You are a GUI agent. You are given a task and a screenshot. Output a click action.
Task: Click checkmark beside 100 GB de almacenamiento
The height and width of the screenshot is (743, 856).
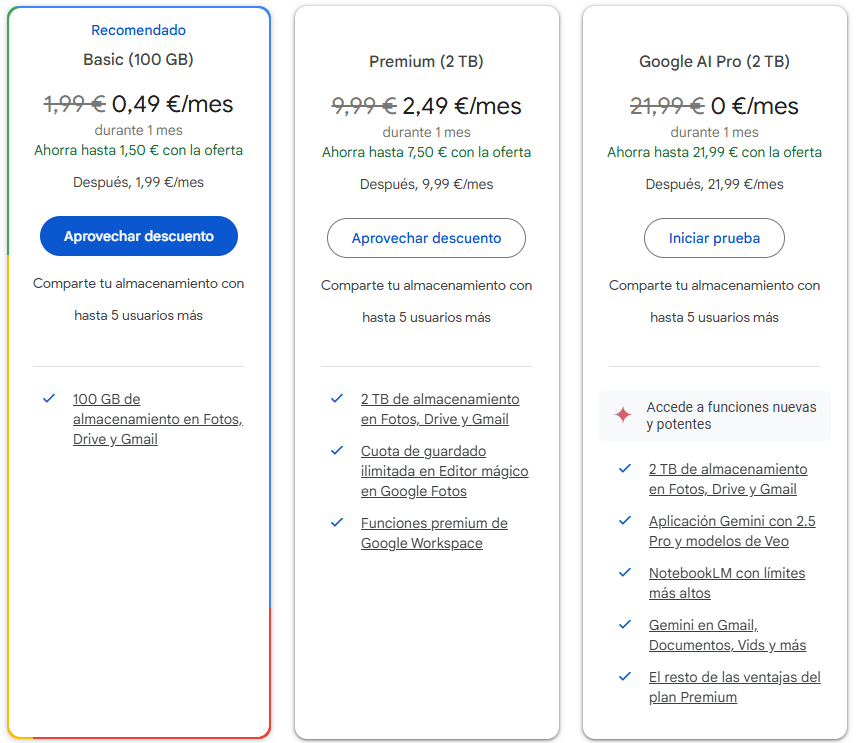click(49, 398)
